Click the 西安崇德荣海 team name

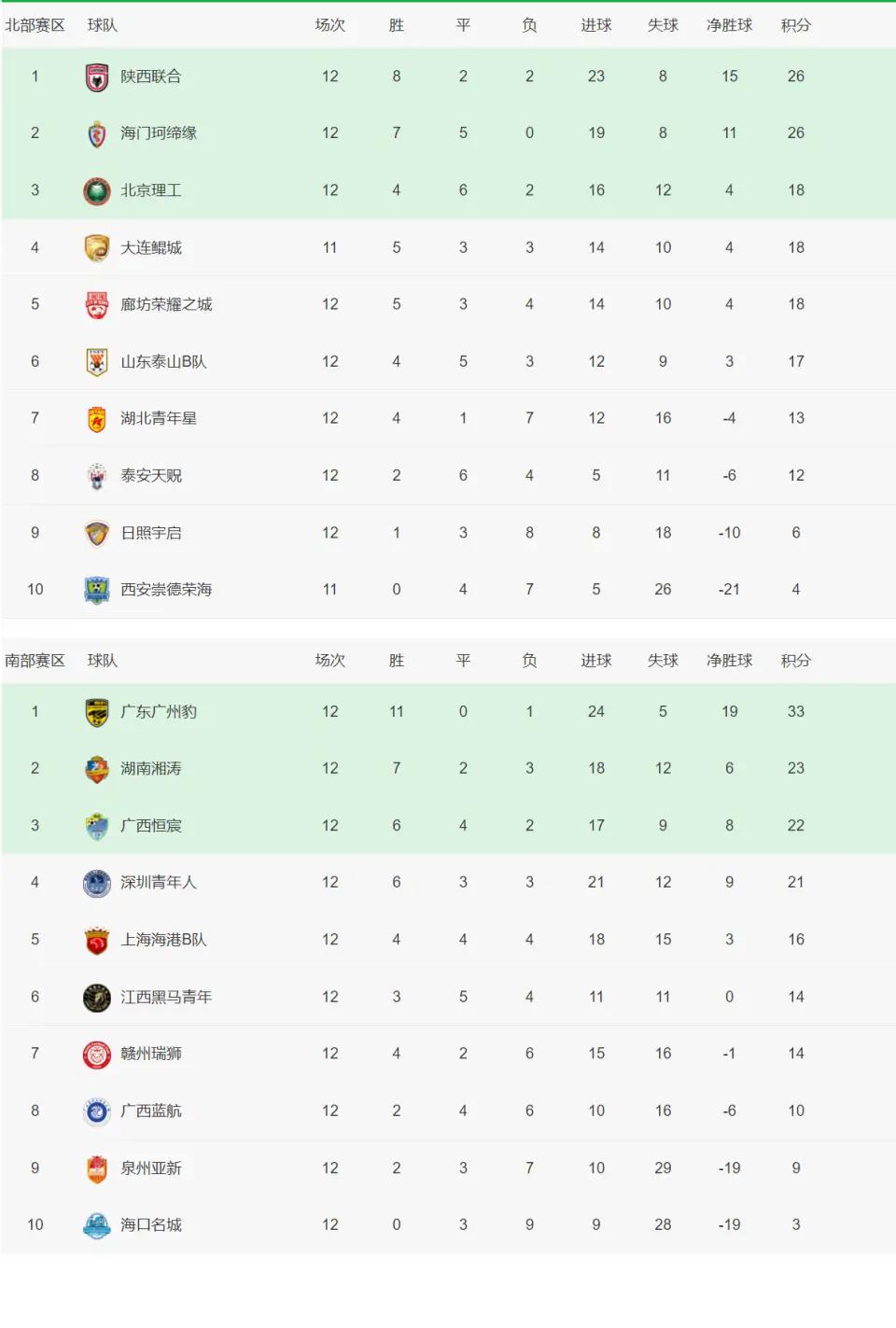[166, 590]
